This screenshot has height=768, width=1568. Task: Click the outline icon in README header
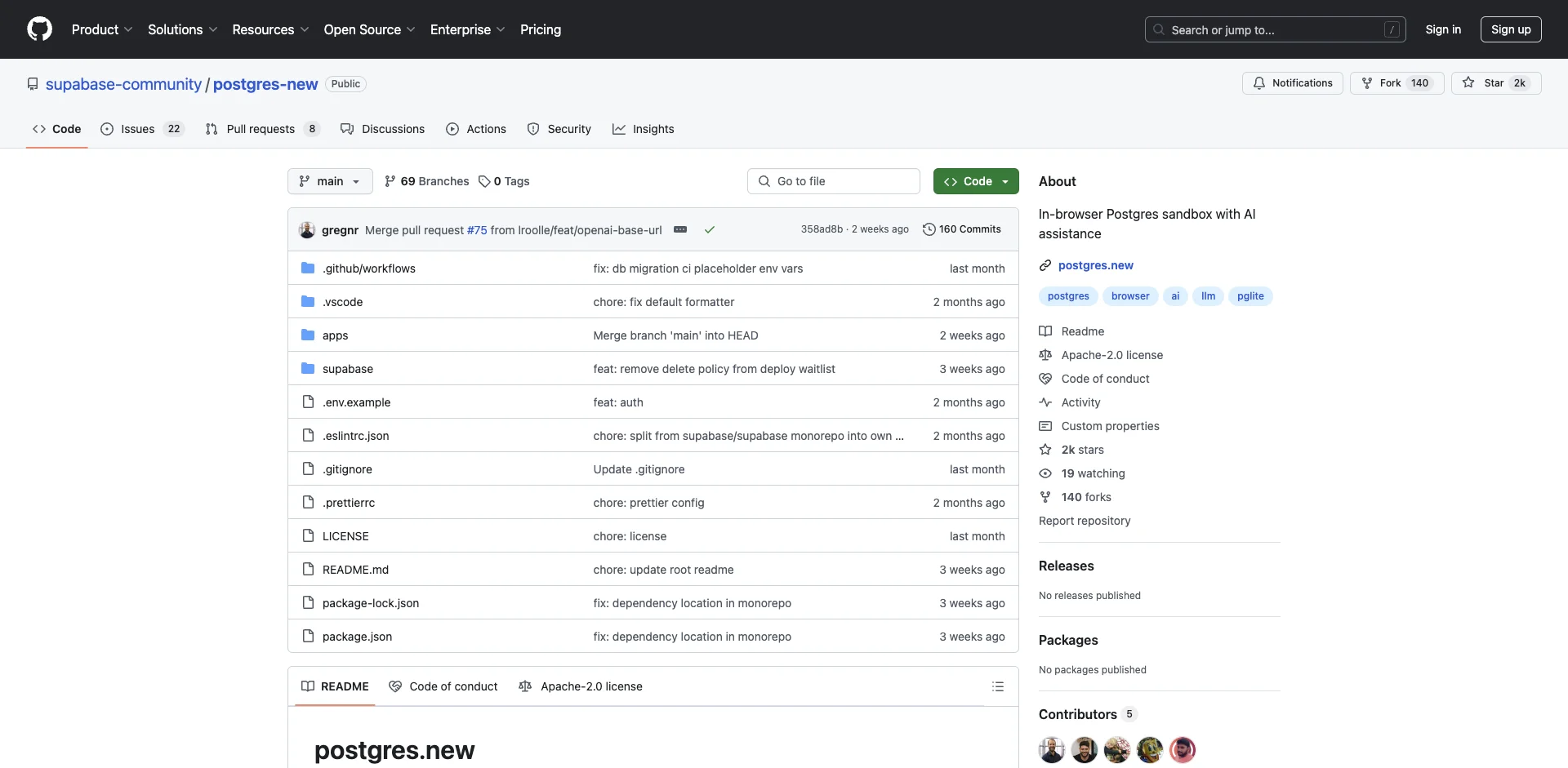998,686
